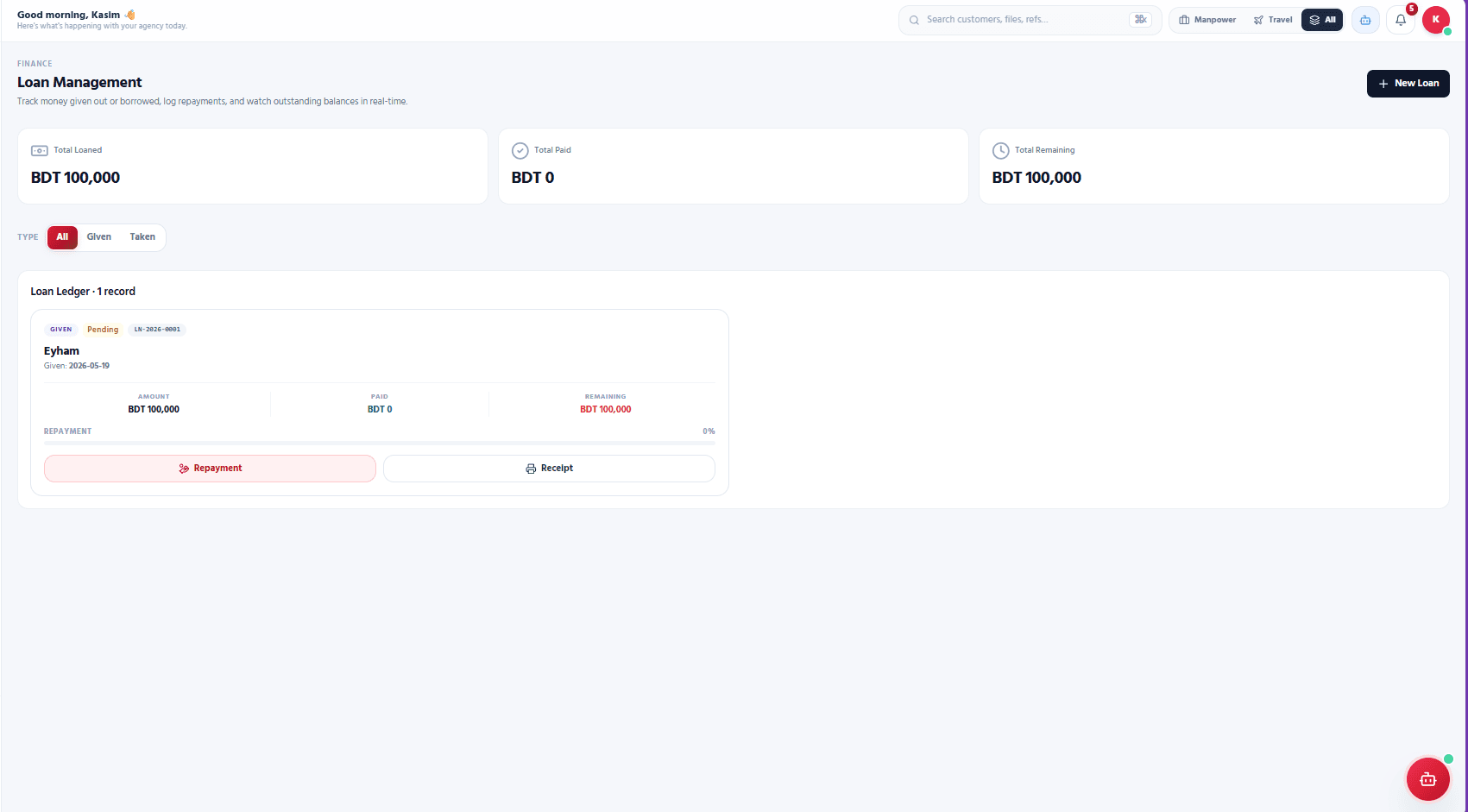Open the user avatar K menu
The height and width of the screenshot is (812, 1468).
(x=1436, y=20)
